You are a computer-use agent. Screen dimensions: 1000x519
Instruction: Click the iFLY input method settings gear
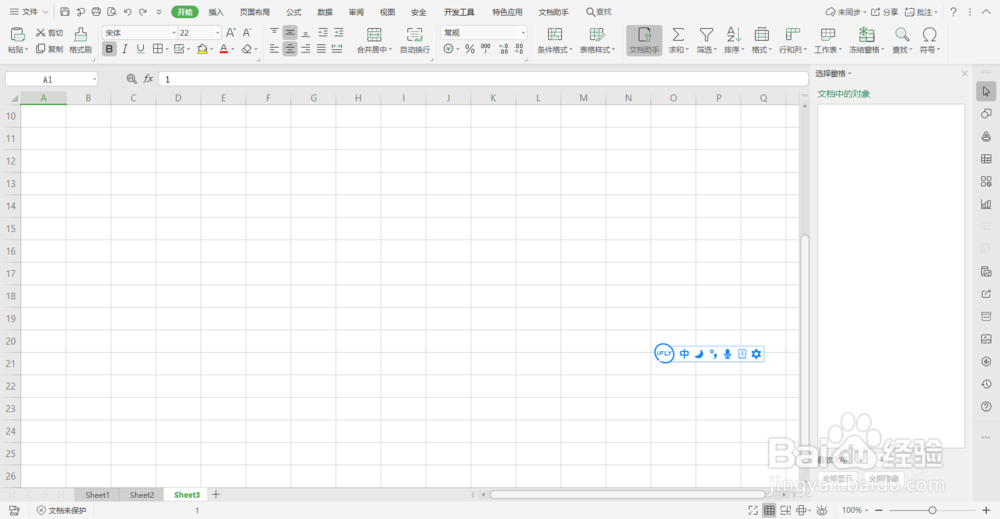[x=756, y=354]
